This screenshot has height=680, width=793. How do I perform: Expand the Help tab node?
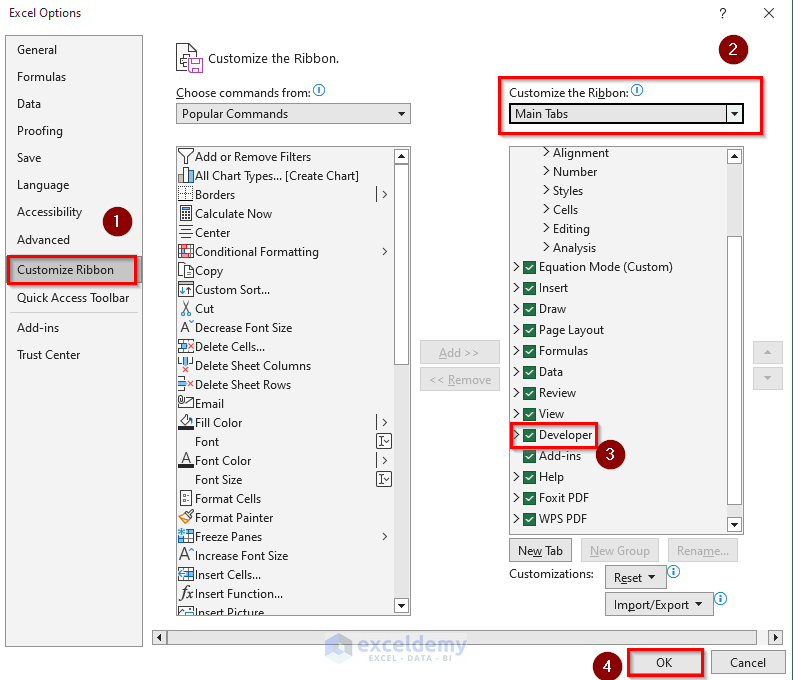tap(516, 476)
